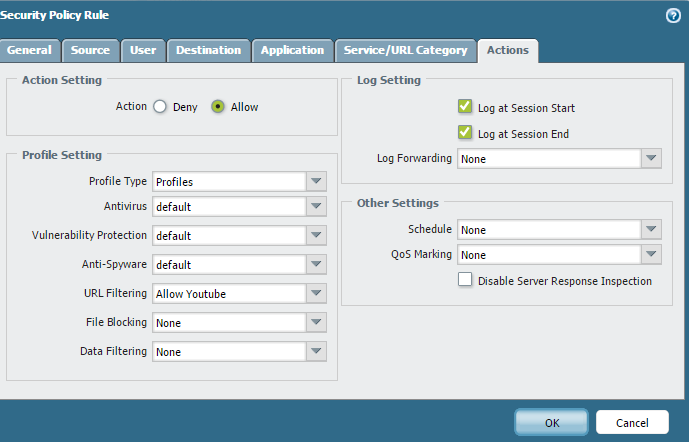Enable Disable Server Response Inspection checkbox

pyautogui.click(x=465, y=280)
